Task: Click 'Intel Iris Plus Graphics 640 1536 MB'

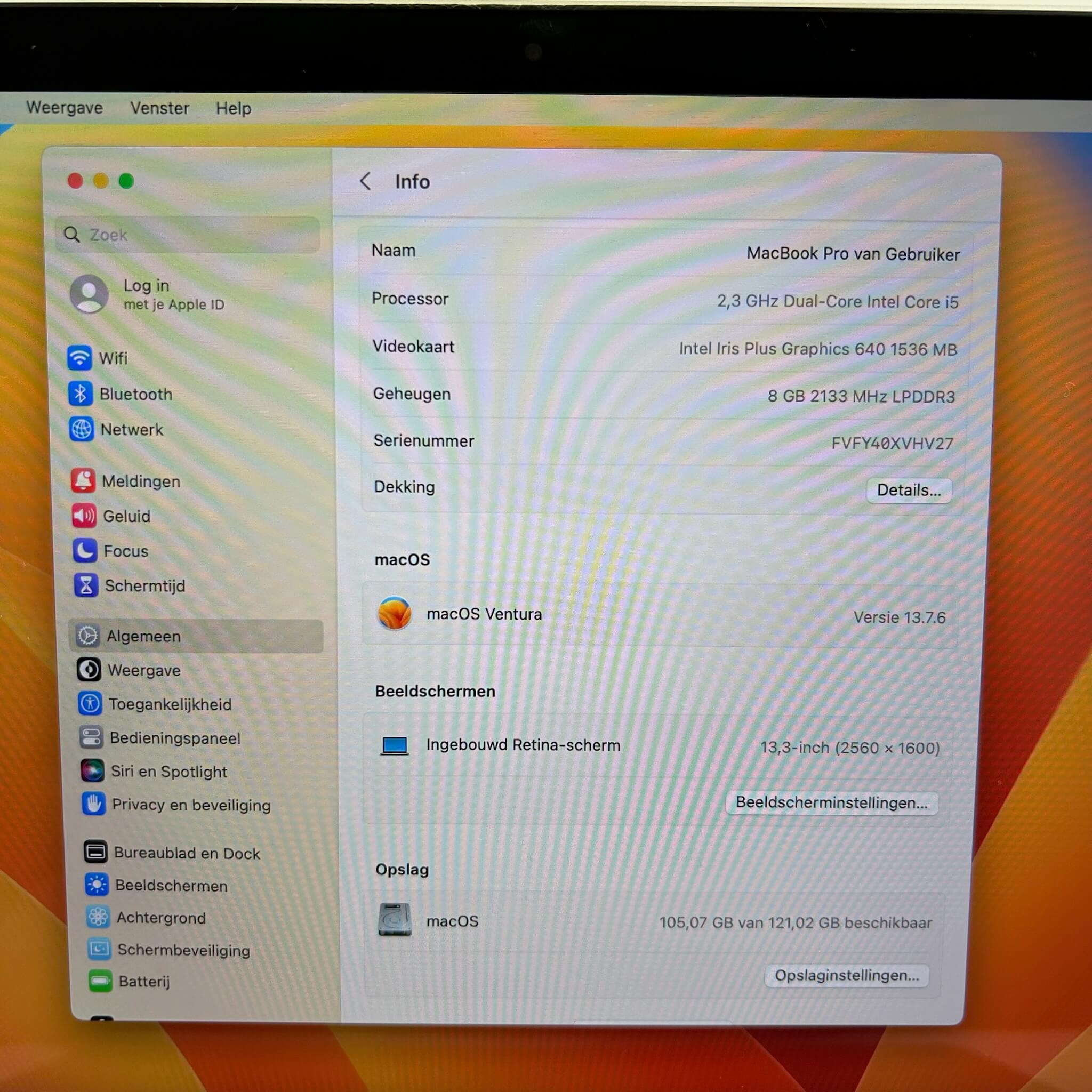Action: coord(818,349)
